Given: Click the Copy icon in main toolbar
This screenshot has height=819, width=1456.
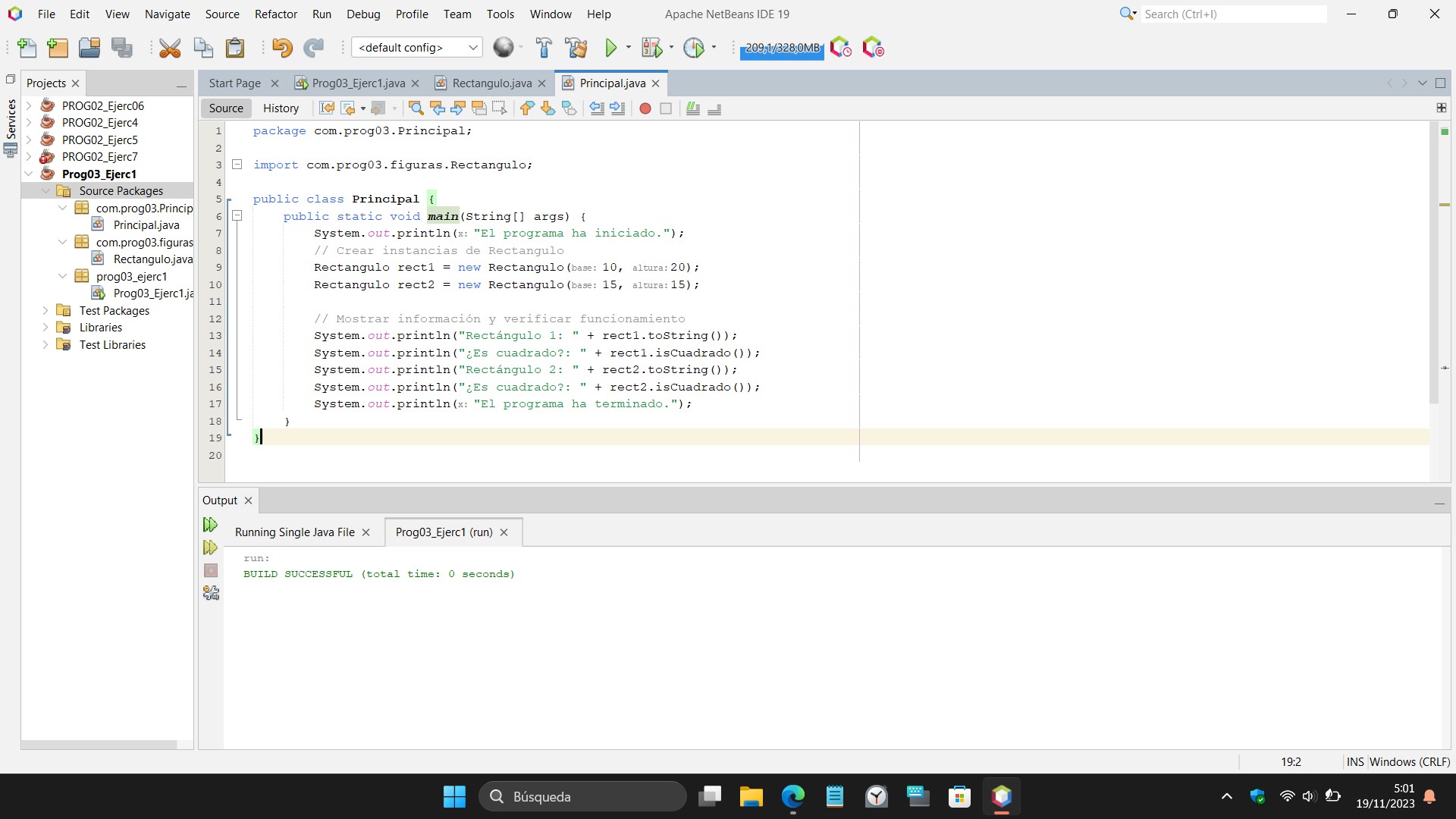Looking at the screenshot, I should tap(203, 48).
